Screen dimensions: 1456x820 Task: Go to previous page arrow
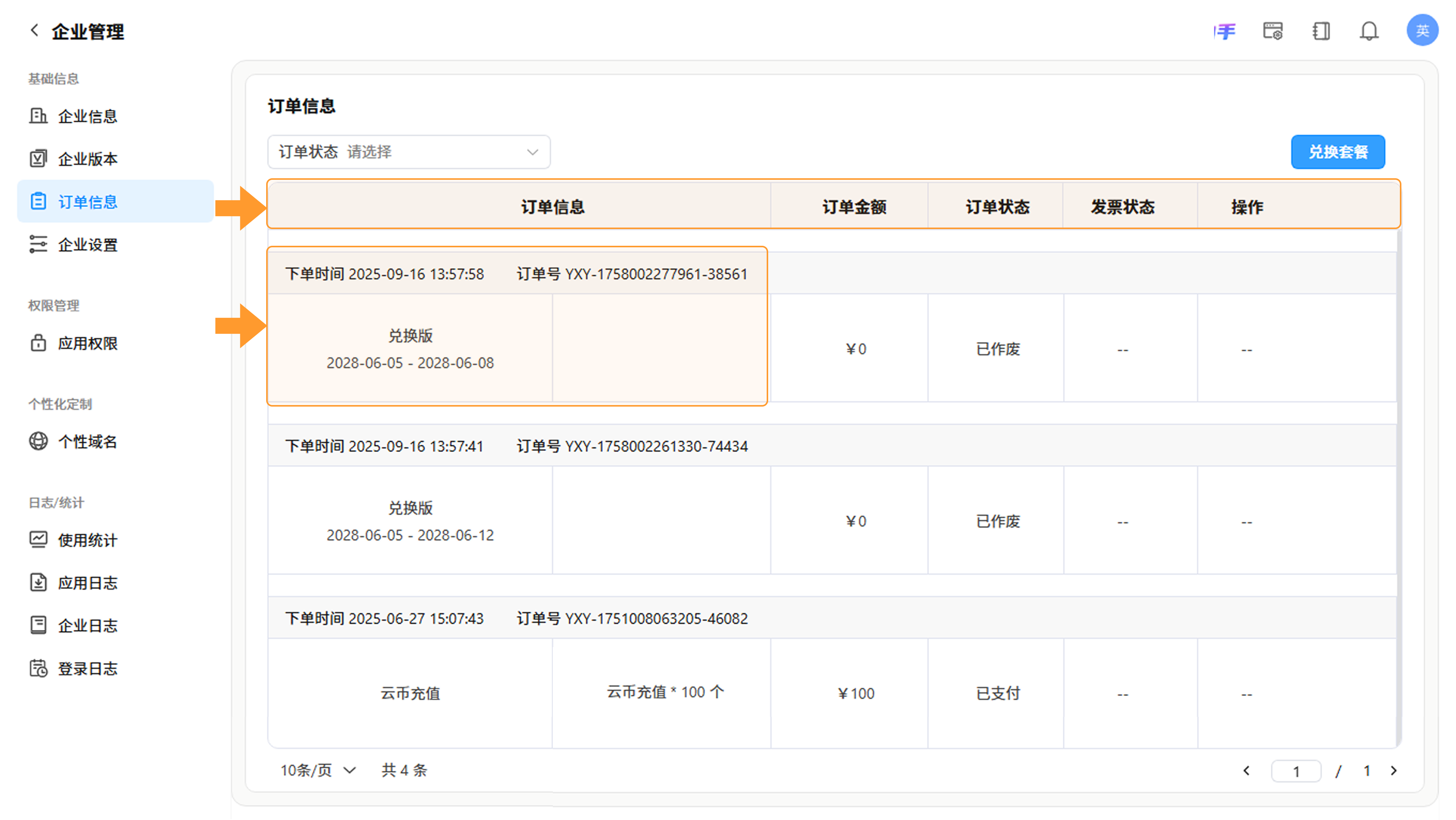1246,771
